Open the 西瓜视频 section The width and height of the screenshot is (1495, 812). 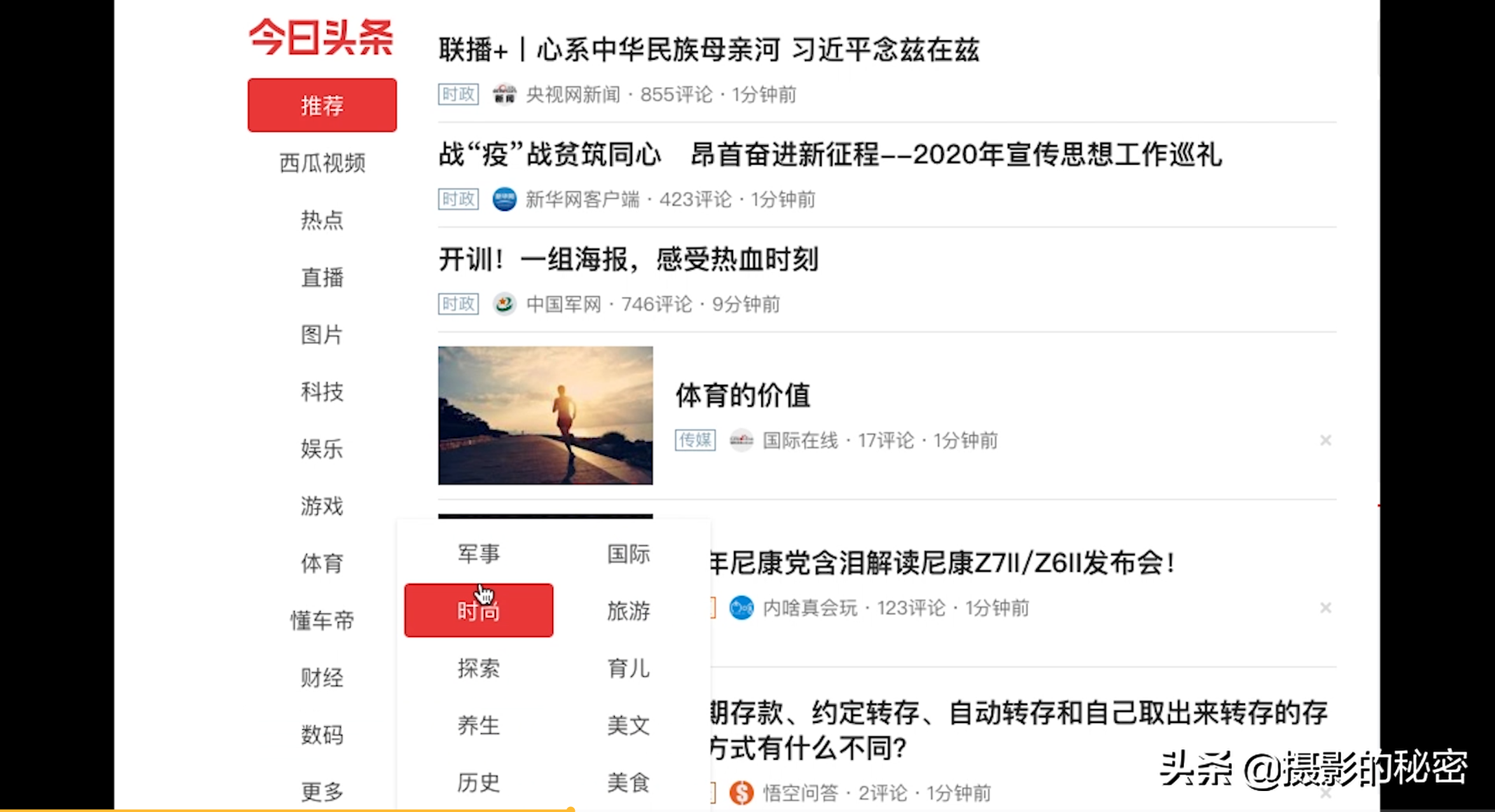(x=322, y=163)
